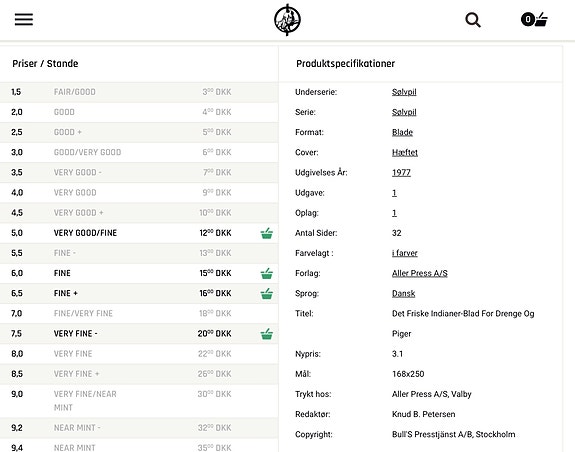Screen dimensions: 575x452
Task: Open the 1977 release year link
Action: coord(401,173)
